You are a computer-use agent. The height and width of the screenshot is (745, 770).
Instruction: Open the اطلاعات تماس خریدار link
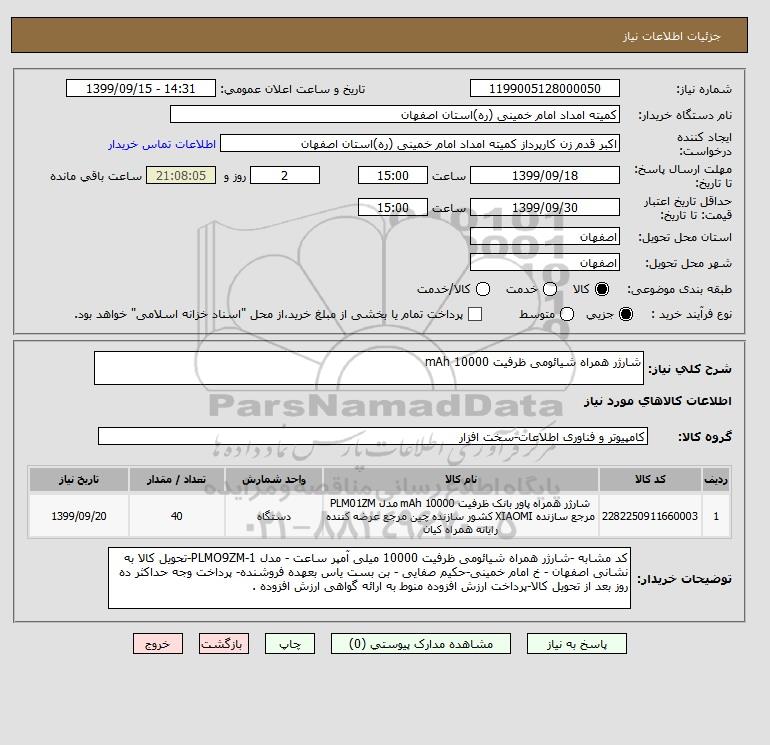162,144
